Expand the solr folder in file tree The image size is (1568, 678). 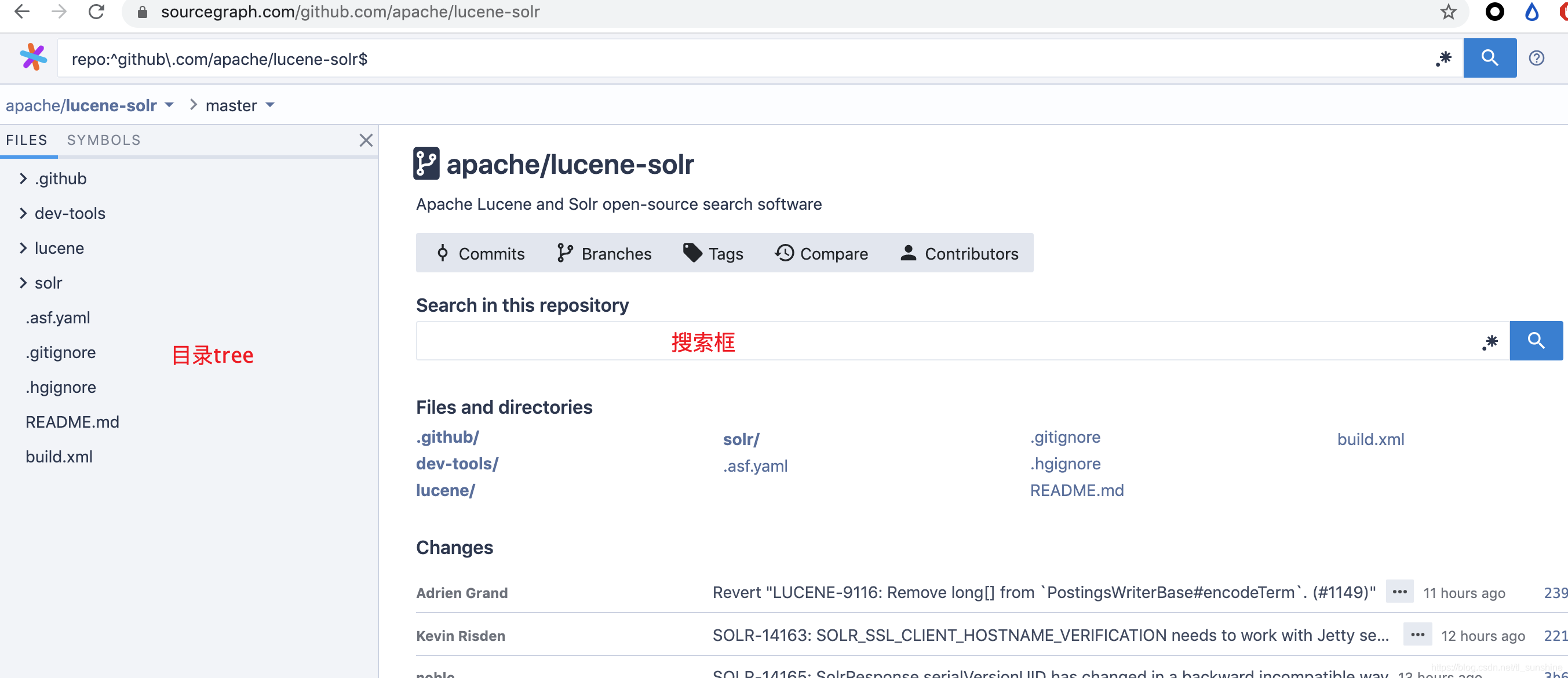[x=23, y=282]
